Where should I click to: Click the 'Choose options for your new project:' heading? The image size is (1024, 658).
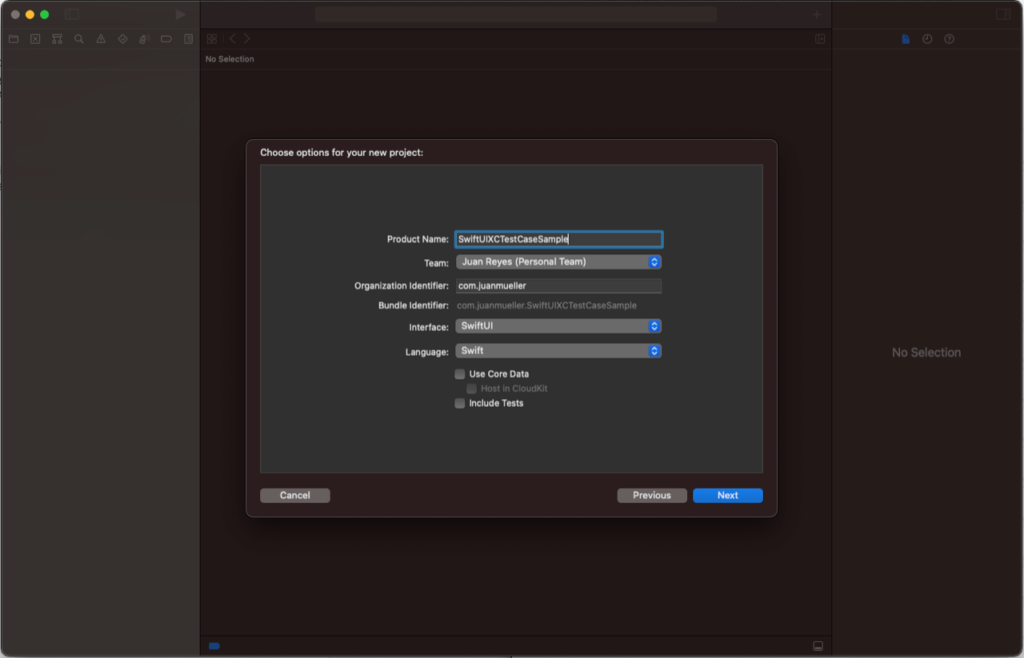(342, 152)
